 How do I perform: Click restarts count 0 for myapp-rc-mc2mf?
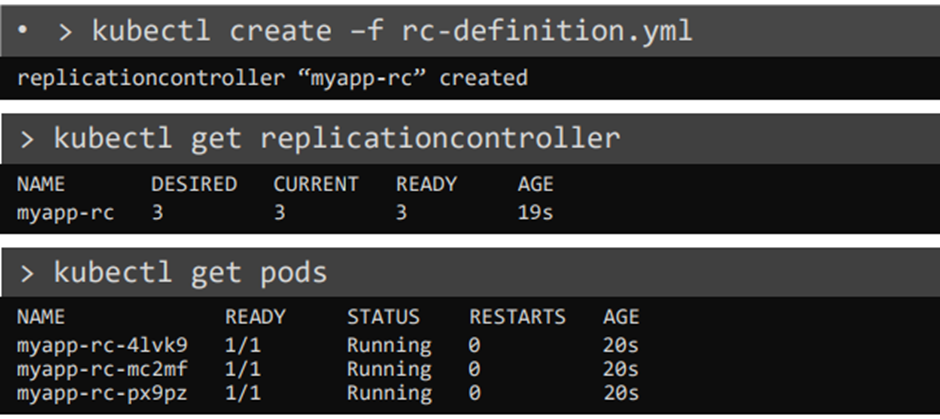click(x=474, y=369)
